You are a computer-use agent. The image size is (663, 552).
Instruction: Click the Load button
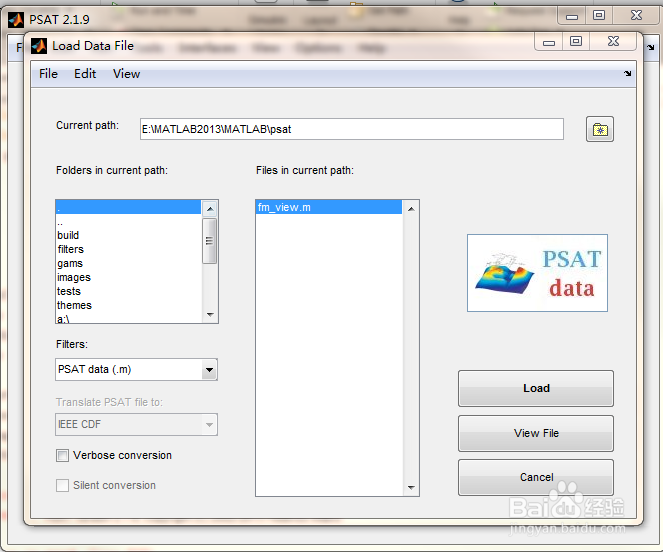coord(536,388)
